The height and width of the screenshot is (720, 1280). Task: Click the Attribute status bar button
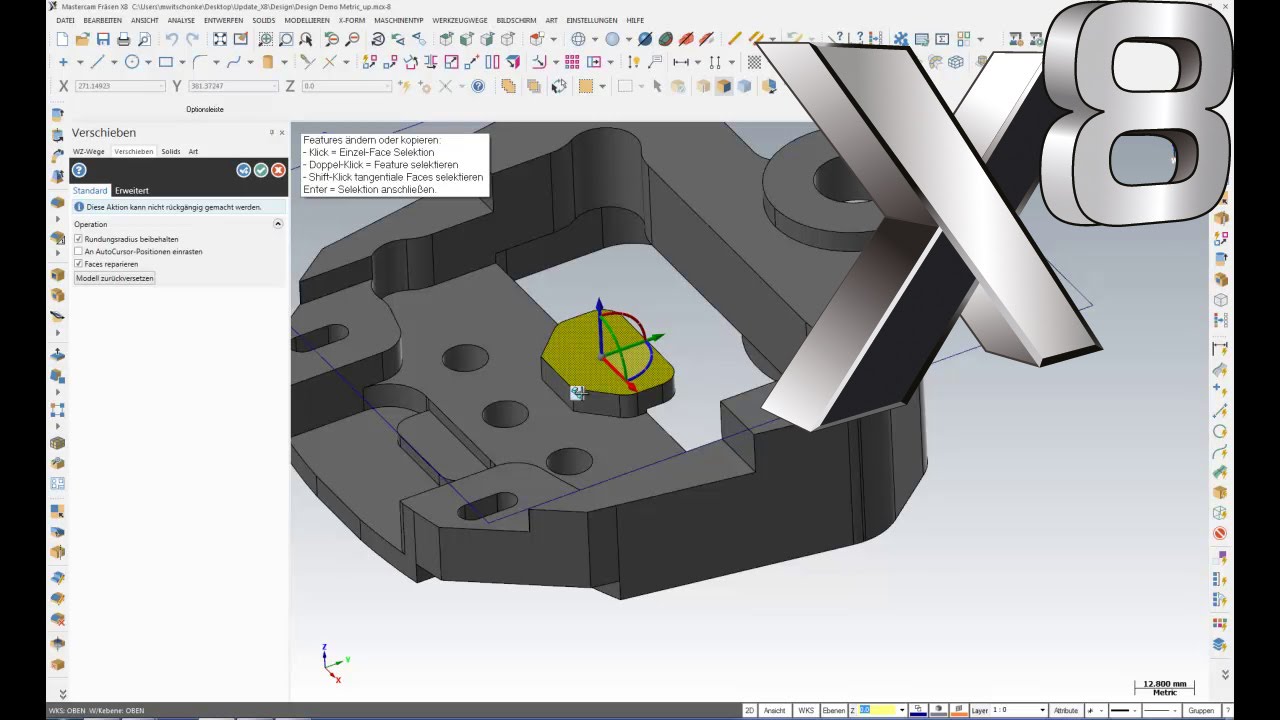[x=1066, y=710]
